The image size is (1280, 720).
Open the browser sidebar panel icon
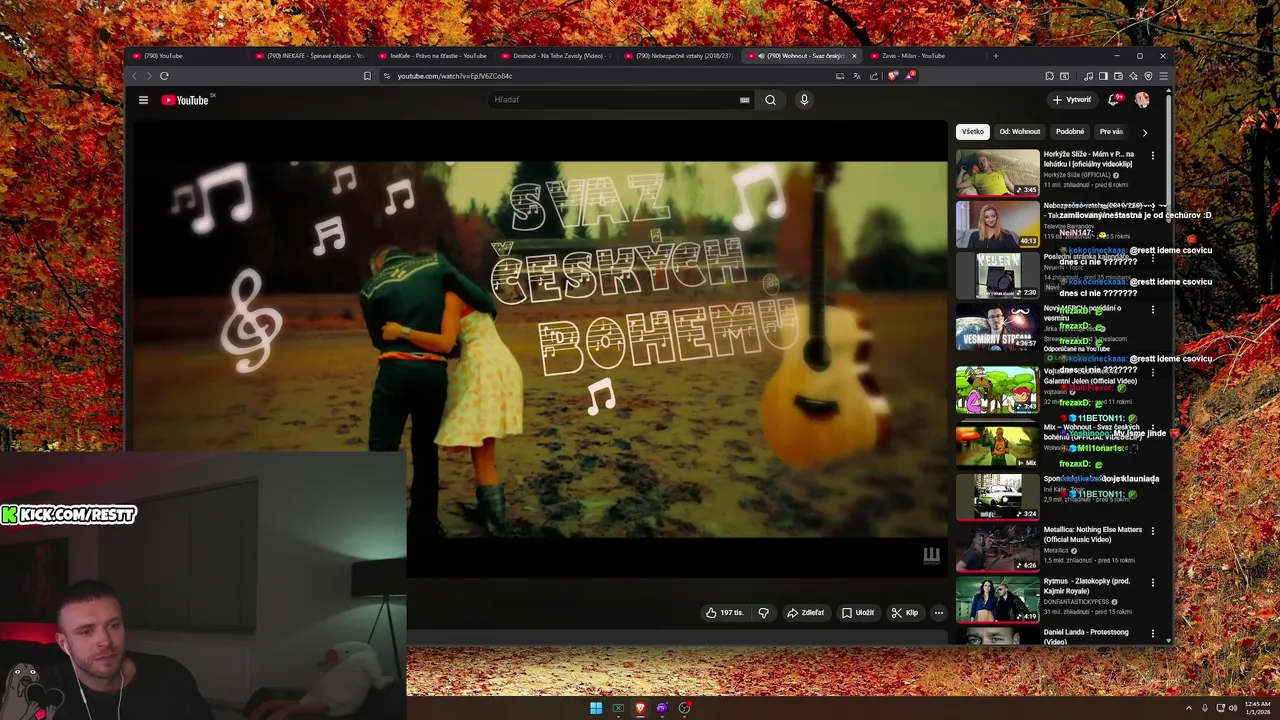(x=1103, y=76)
